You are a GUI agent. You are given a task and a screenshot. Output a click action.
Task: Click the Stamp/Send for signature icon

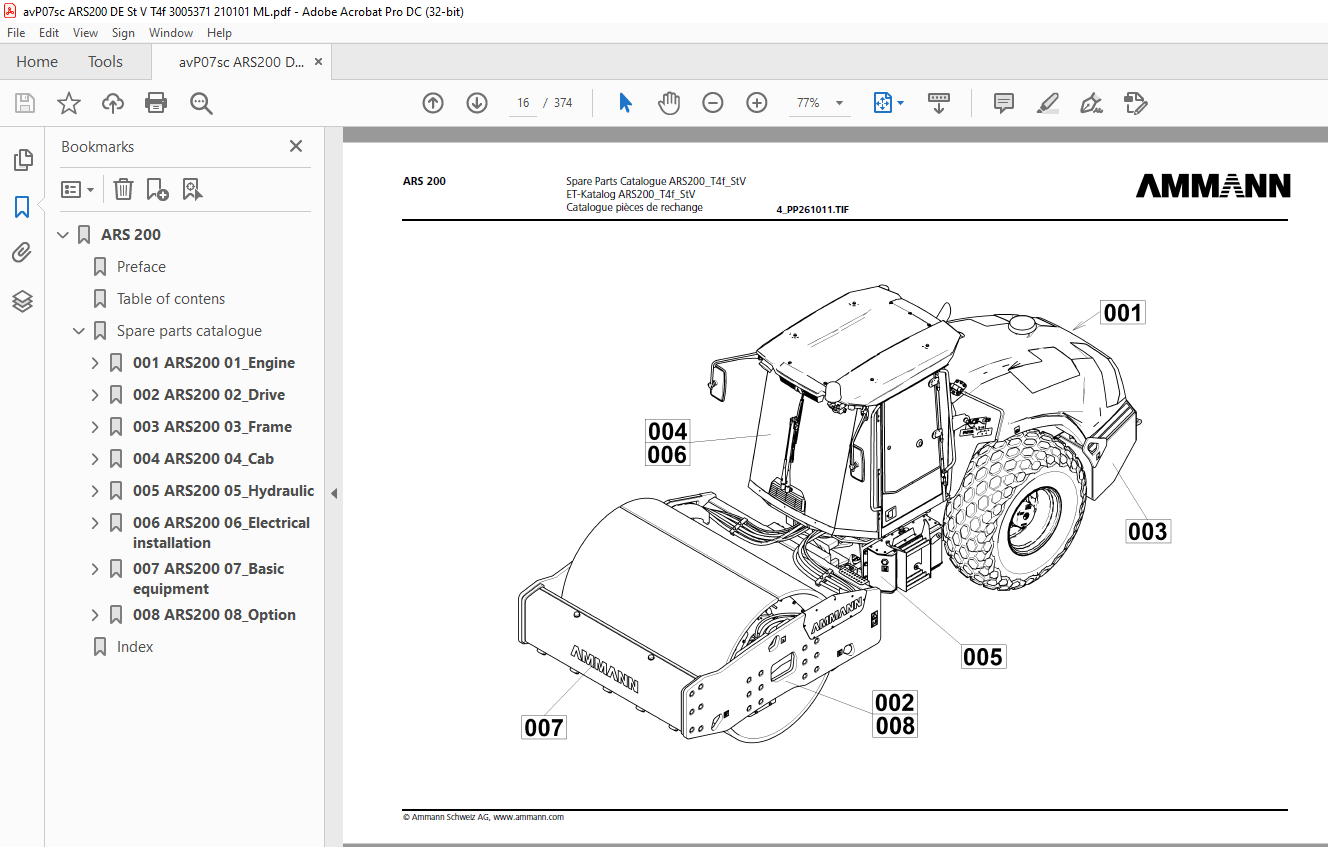point(1136,103)
